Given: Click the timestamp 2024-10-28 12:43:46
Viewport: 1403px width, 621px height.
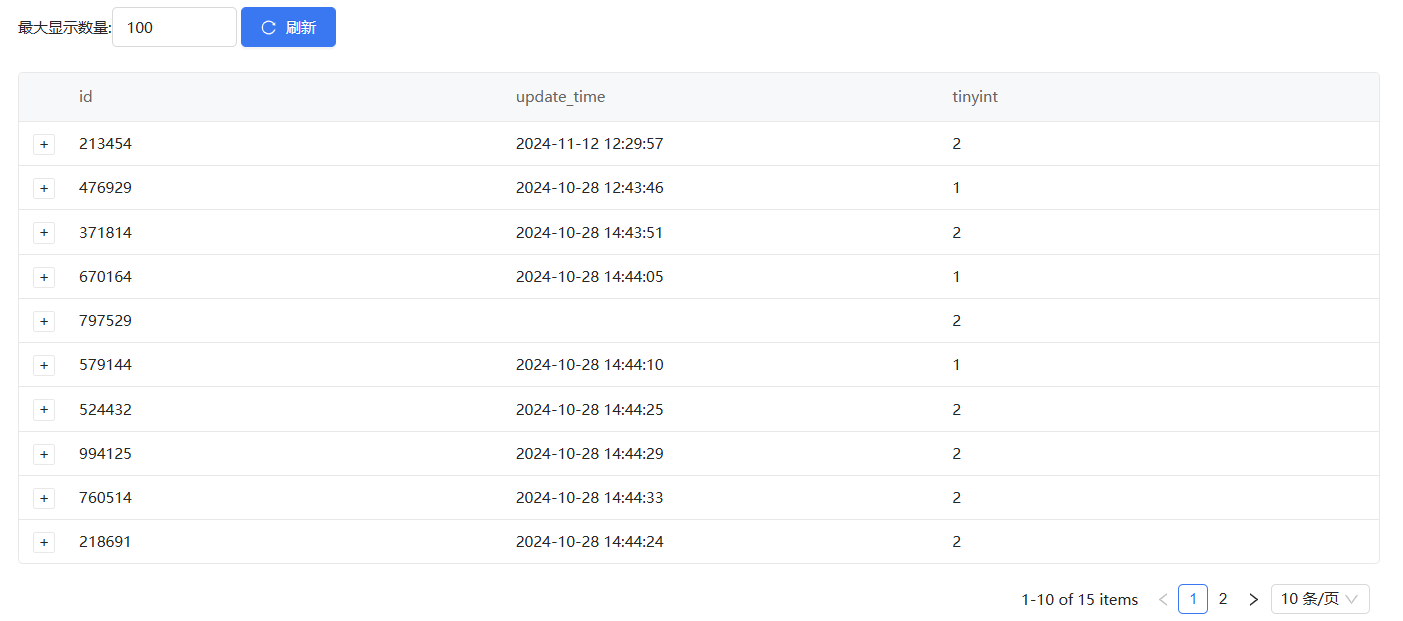Looking at the screenshot, I should pyautogui.click(x=590, y=188).
